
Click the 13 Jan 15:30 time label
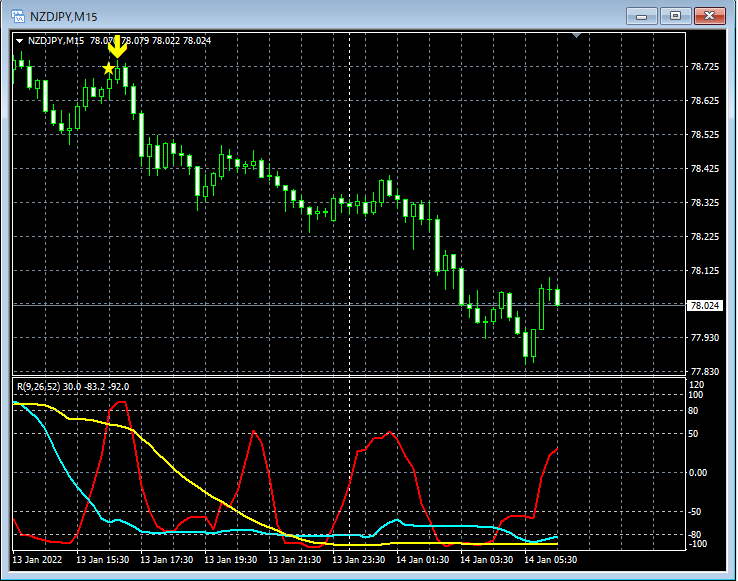pyautogui.click(x=103, y=560)
